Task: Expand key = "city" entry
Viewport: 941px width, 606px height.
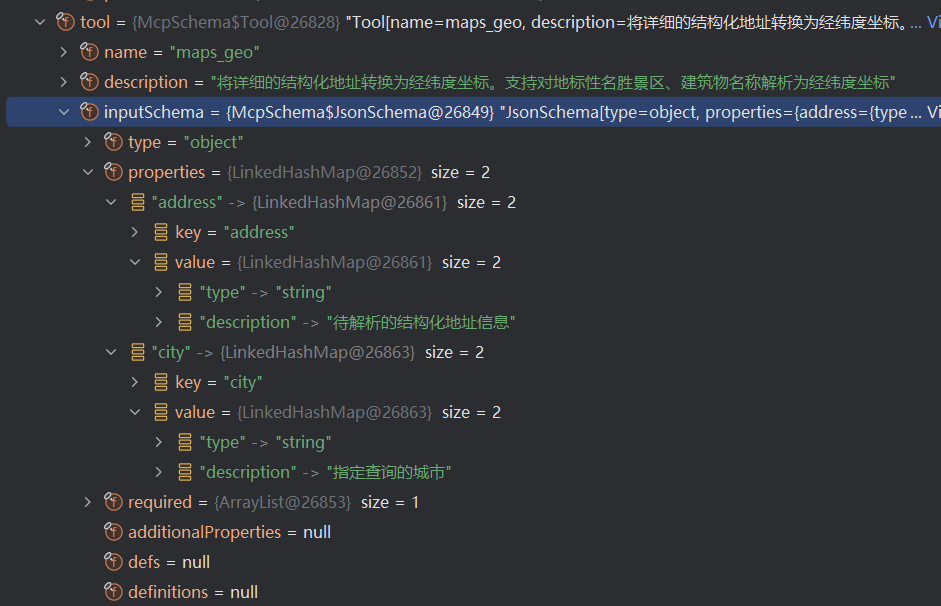Action: click(x=135, y=382)
